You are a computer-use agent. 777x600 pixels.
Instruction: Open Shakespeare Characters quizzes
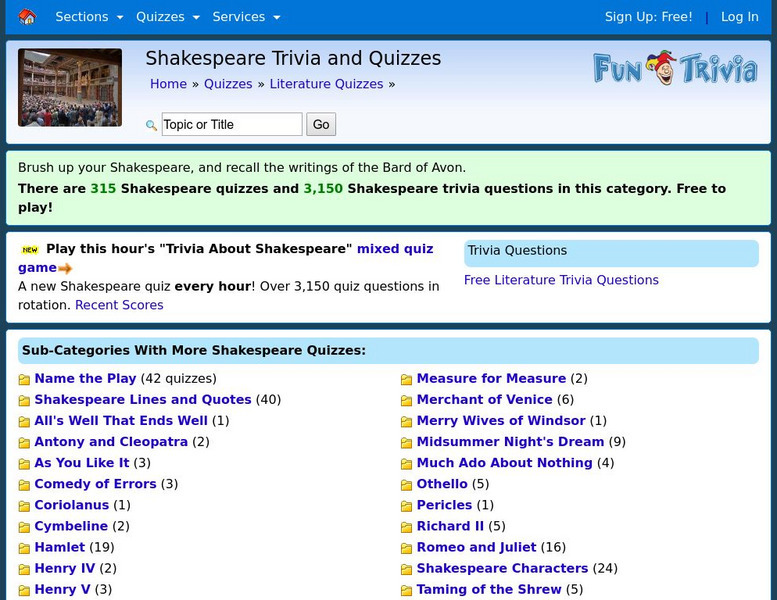pos(502,568)
